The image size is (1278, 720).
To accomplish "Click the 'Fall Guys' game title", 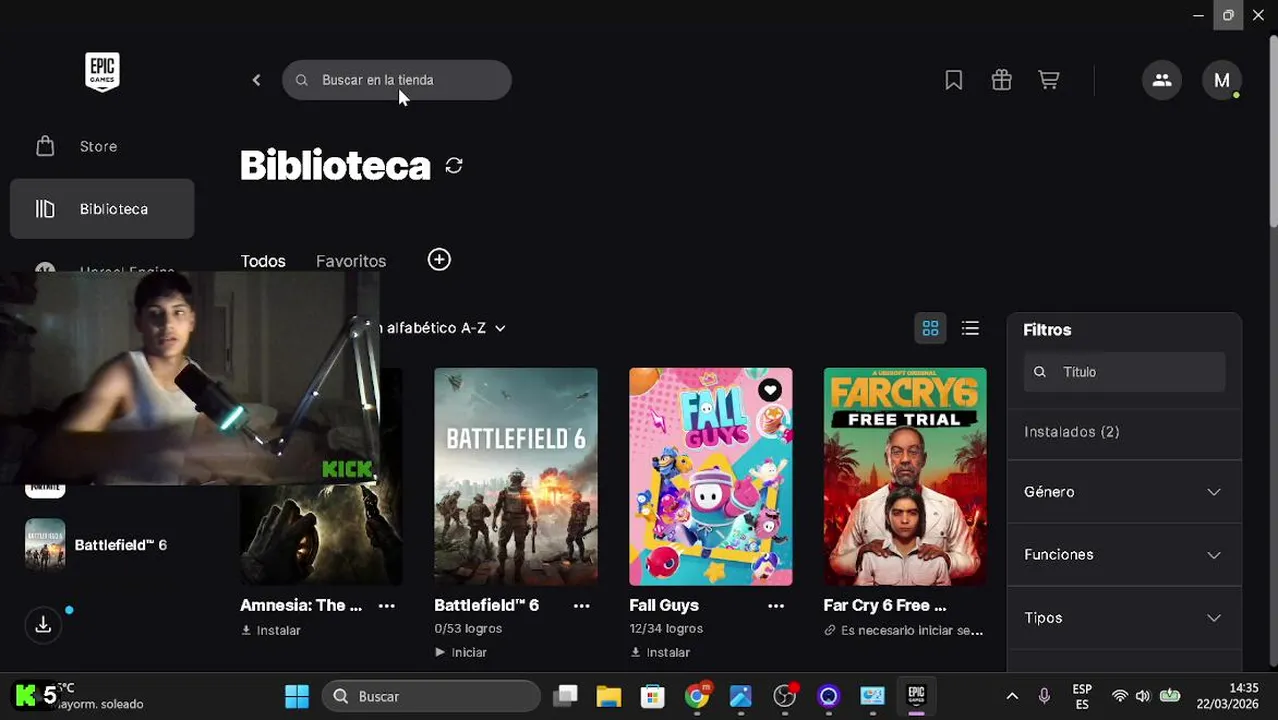I will point(664,605).
